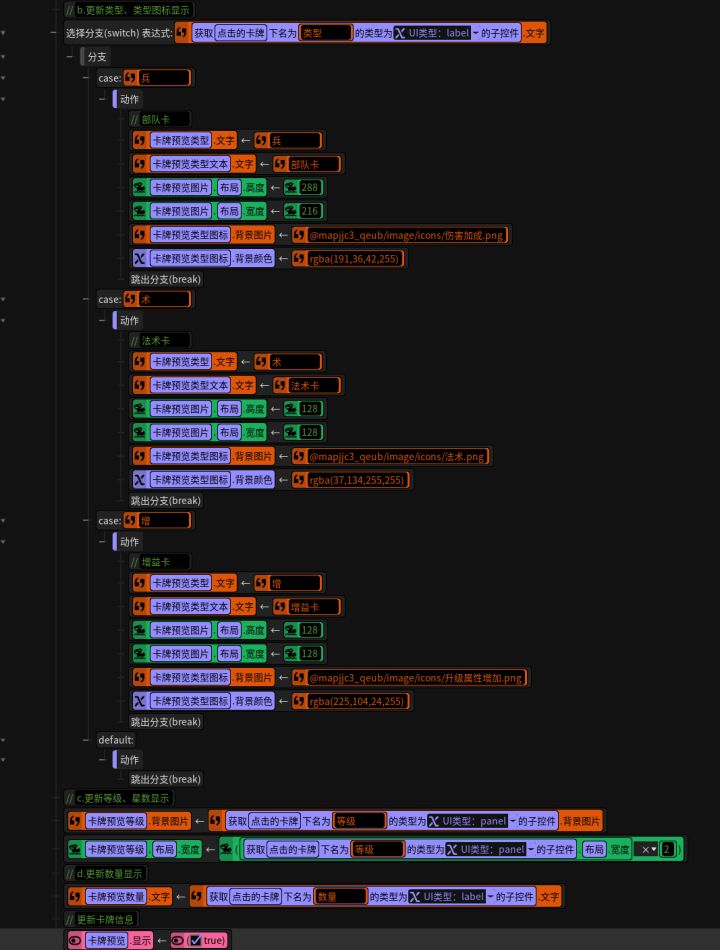Viewport: 720px width, 950px height.
Task: Collapse the case 术 branch
Action: coord(86,299)
